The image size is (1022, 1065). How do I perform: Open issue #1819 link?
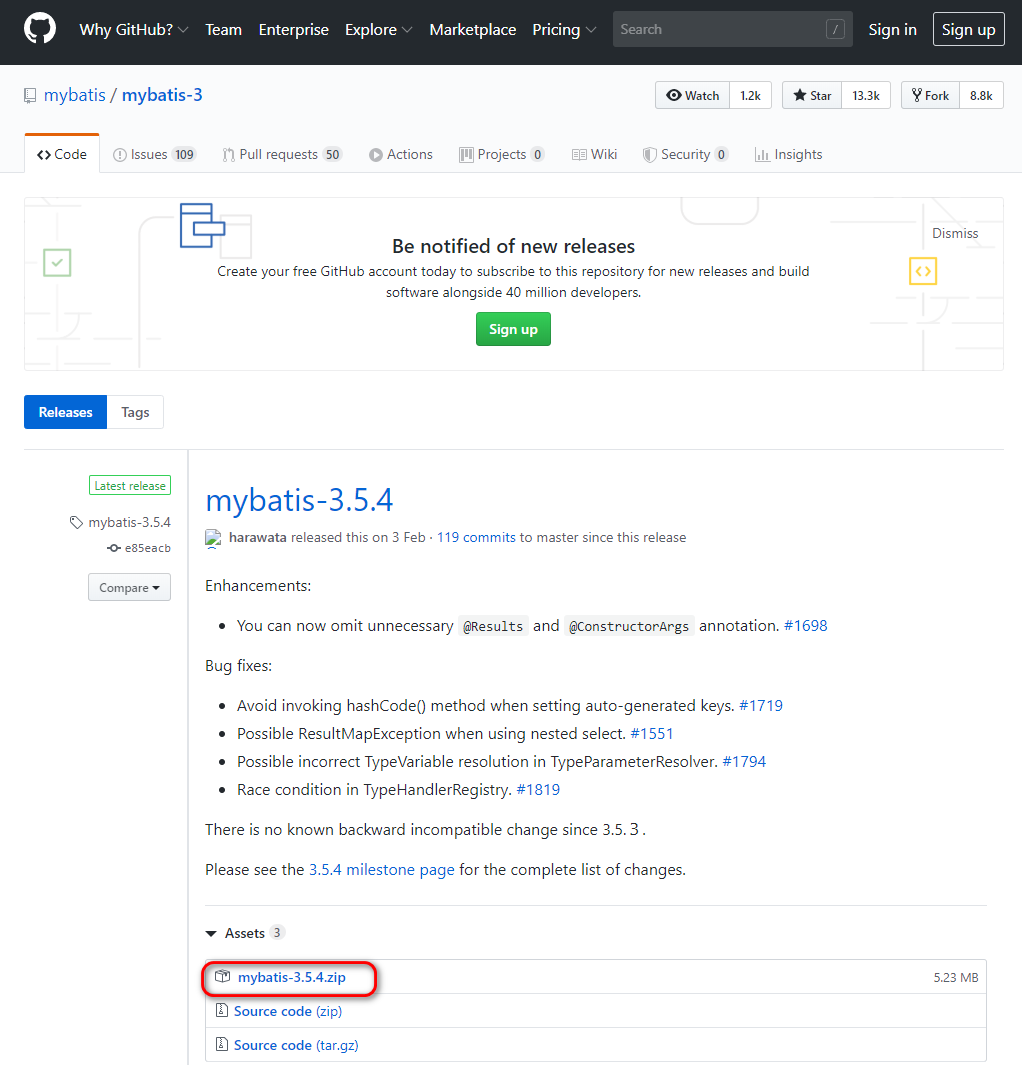coord(539,789)
